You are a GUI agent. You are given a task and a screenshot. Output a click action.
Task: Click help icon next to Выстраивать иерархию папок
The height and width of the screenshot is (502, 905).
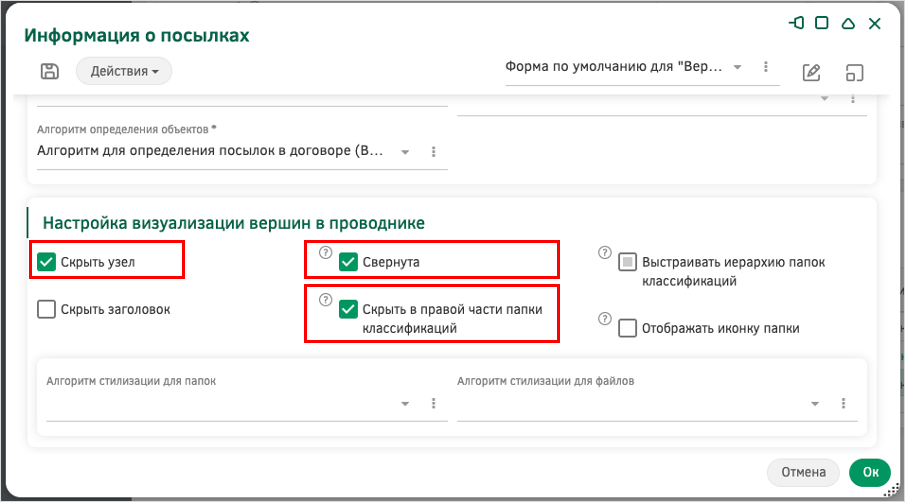tap(604, 252)
